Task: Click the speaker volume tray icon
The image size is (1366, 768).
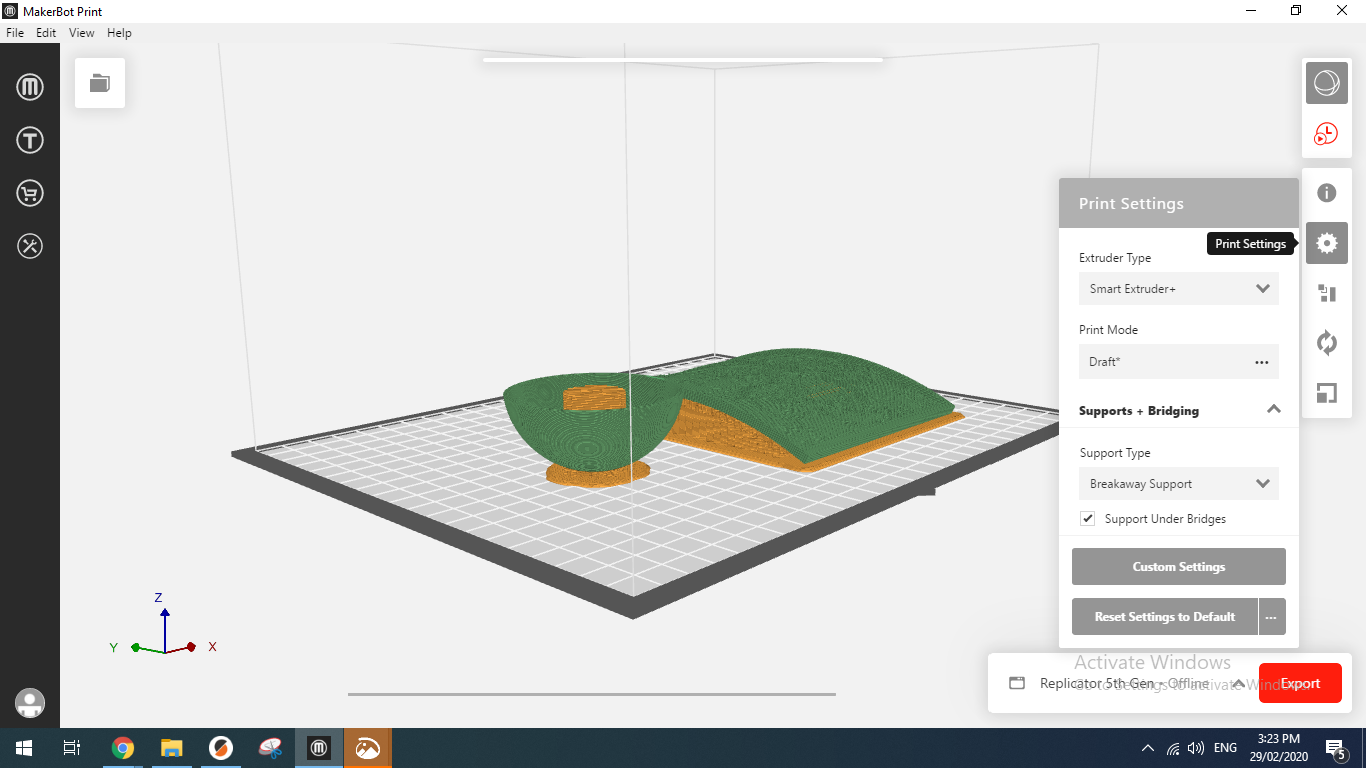Action: click(1196, 748)
